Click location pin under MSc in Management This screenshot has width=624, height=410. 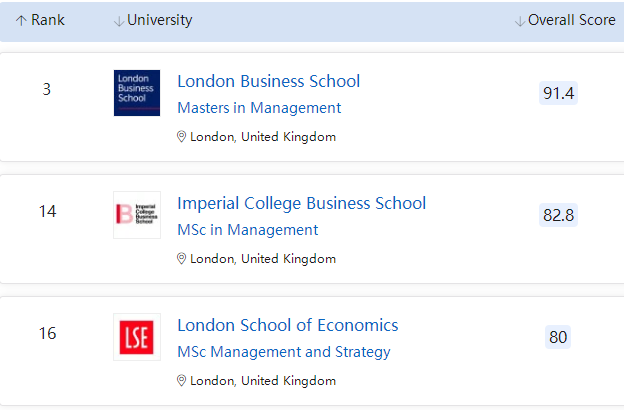coord(182,259)
